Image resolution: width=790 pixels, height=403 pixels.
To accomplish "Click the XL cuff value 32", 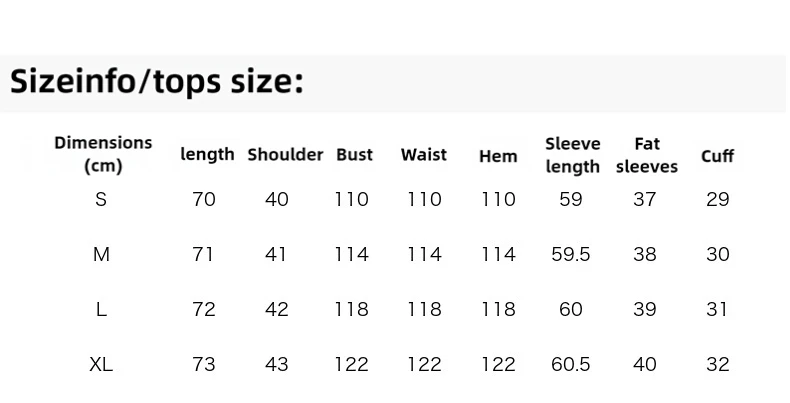I will click(718, 364).
